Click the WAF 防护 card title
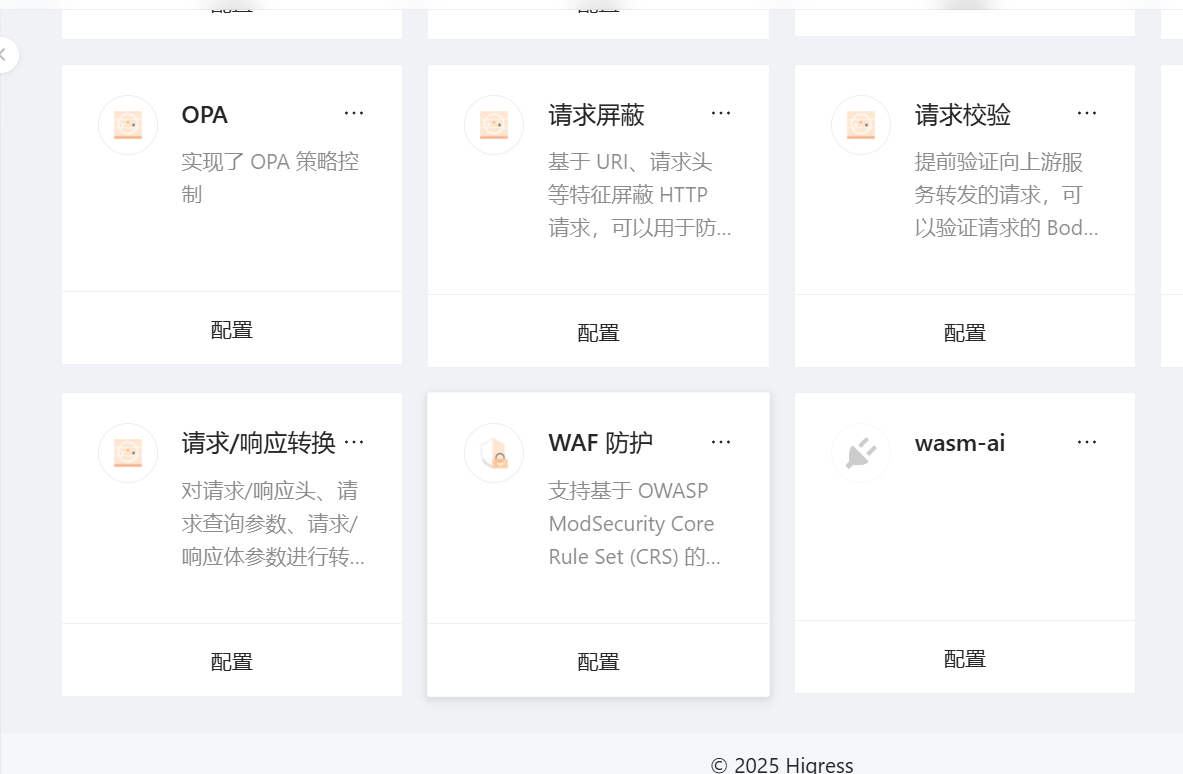Image resolution: width=1183 pixels, height=774 pixels. pos(600,443)
